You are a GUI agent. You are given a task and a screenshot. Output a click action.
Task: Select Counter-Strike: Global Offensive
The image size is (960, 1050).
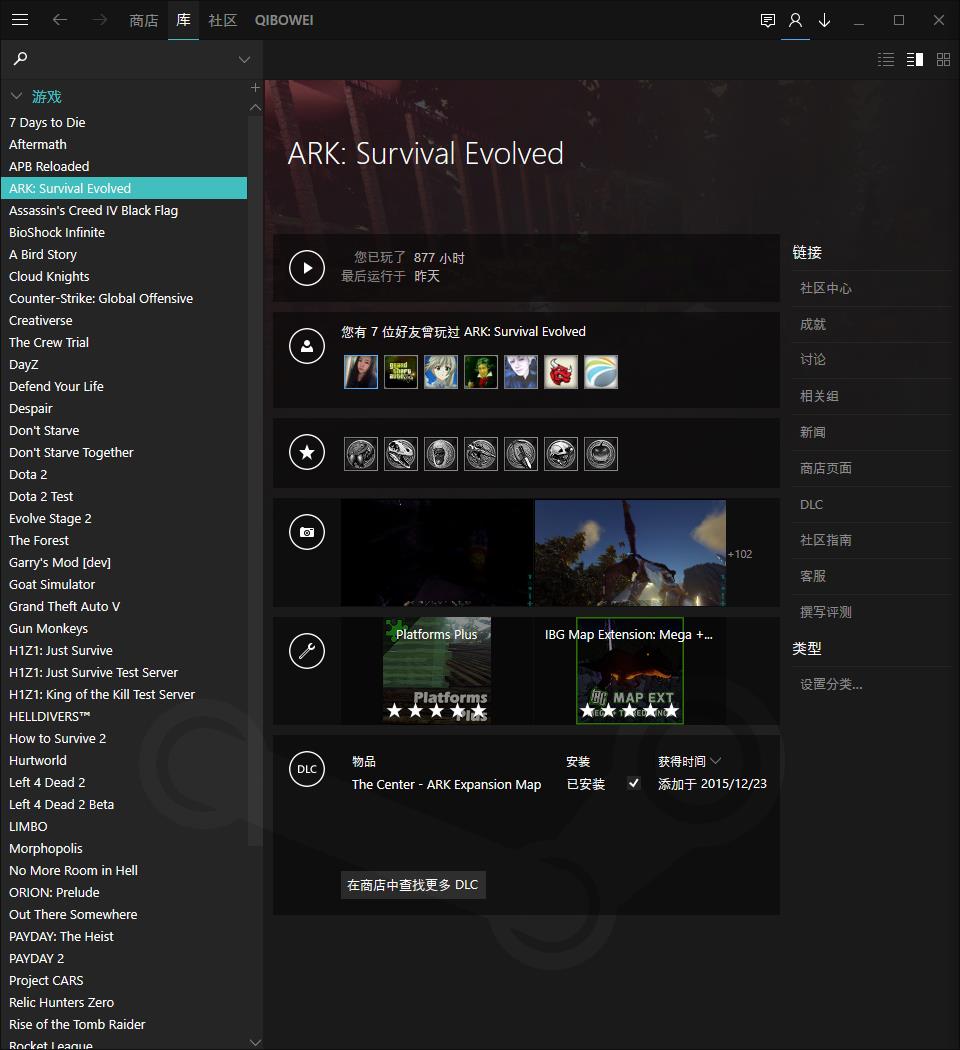[124, 299]
